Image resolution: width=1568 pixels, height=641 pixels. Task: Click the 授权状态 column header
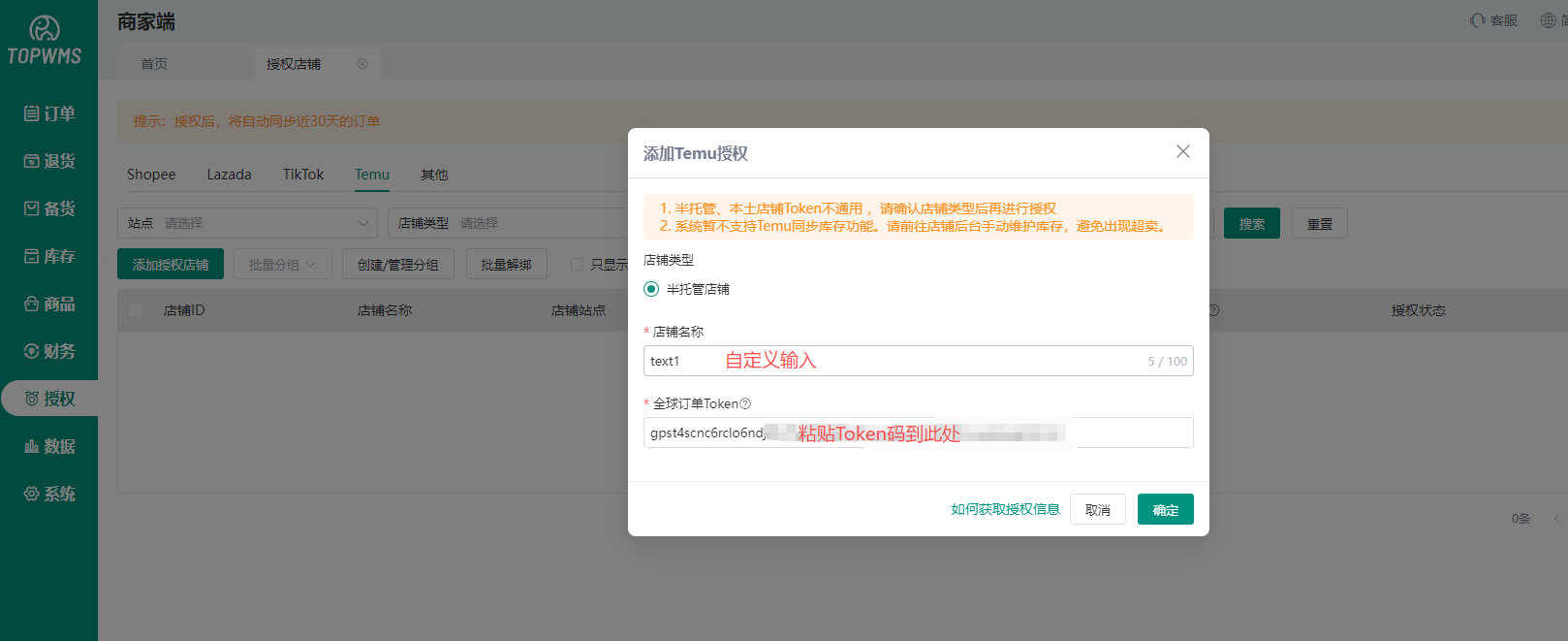point(1419,310)
